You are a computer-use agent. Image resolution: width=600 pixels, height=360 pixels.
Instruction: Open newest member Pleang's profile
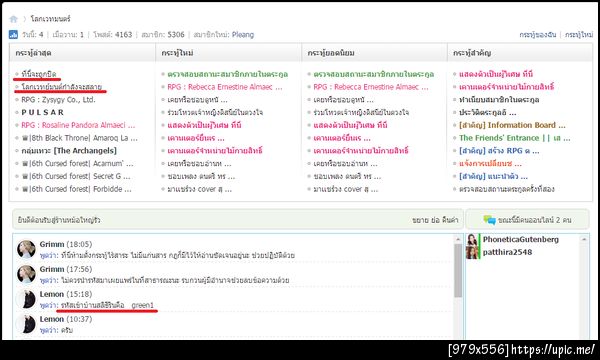(243, 35)
